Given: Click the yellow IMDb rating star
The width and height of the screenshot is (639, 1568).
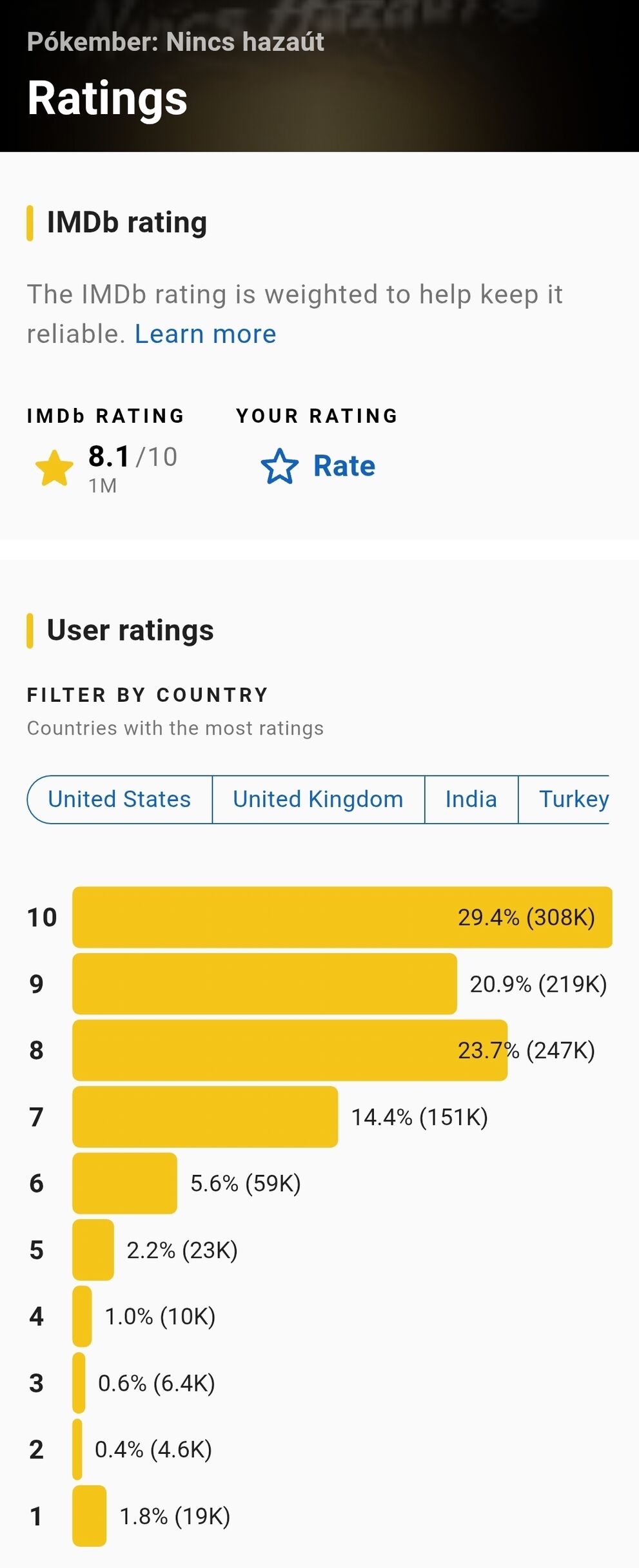Looking at the screenshot, I should point(55,468).
